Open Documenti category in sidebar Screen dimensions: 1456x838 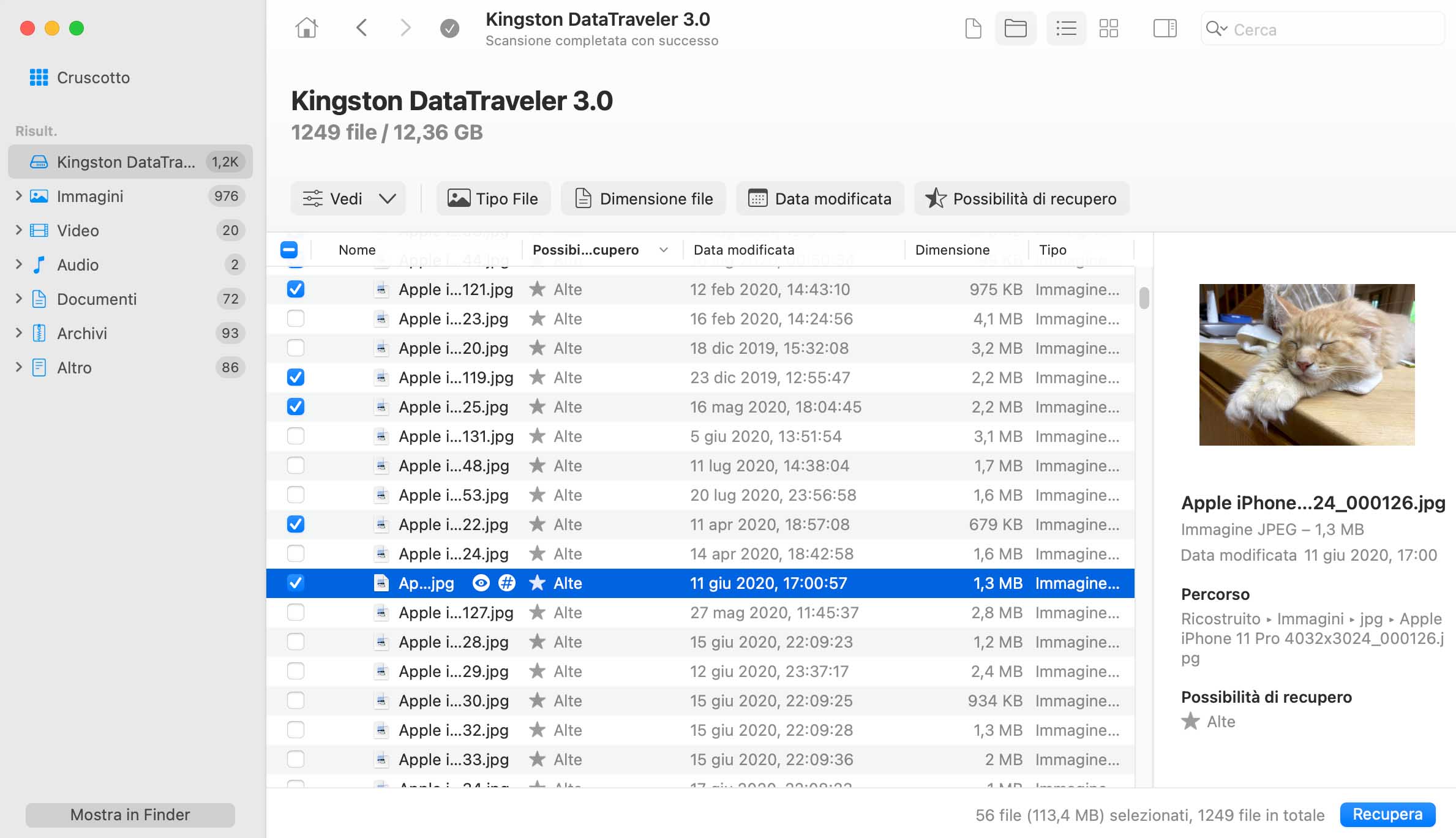coord(130,299)
